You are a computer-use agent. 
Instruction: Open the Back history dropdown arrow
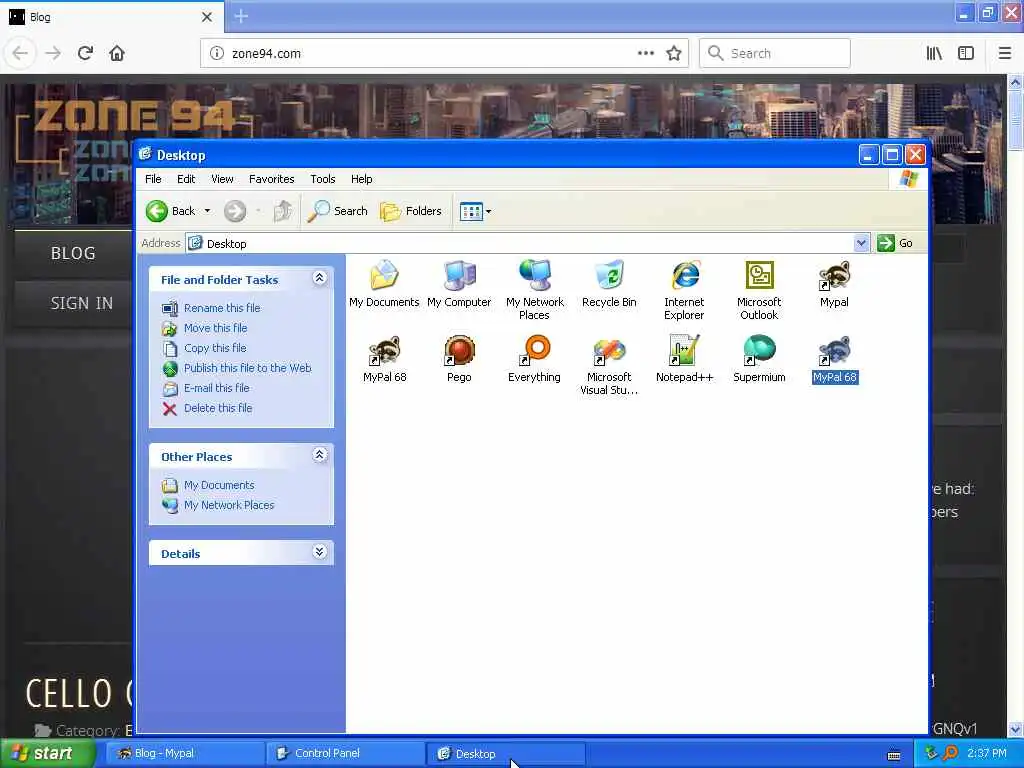pyautogui.click(x=207, y=211)
